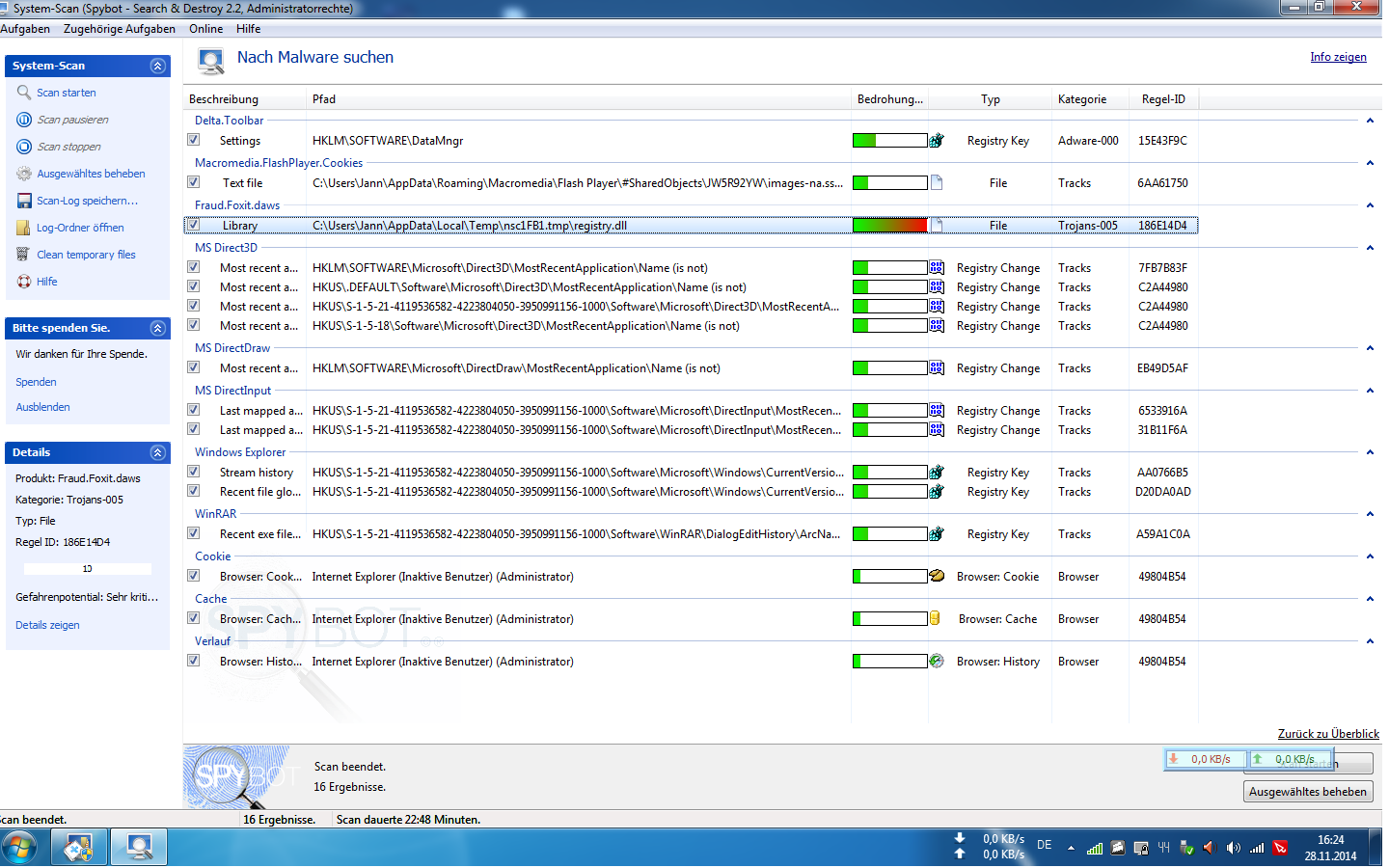The image size is (1389, 868).
Task: Click registry key icon in Recent exe files row
Action: 936,534
